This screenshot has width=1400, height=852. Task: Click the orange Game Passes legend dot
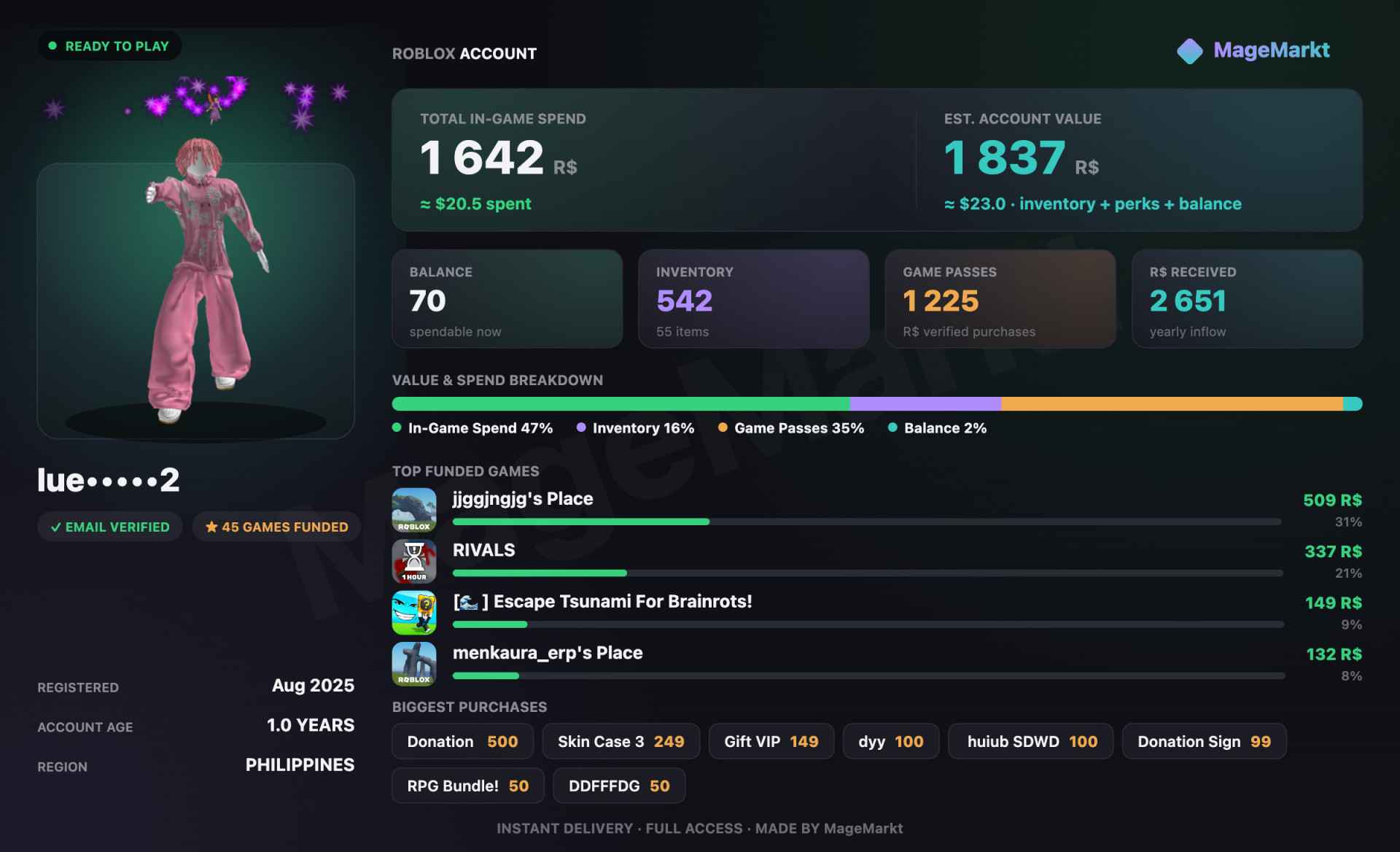pos(723,428)
